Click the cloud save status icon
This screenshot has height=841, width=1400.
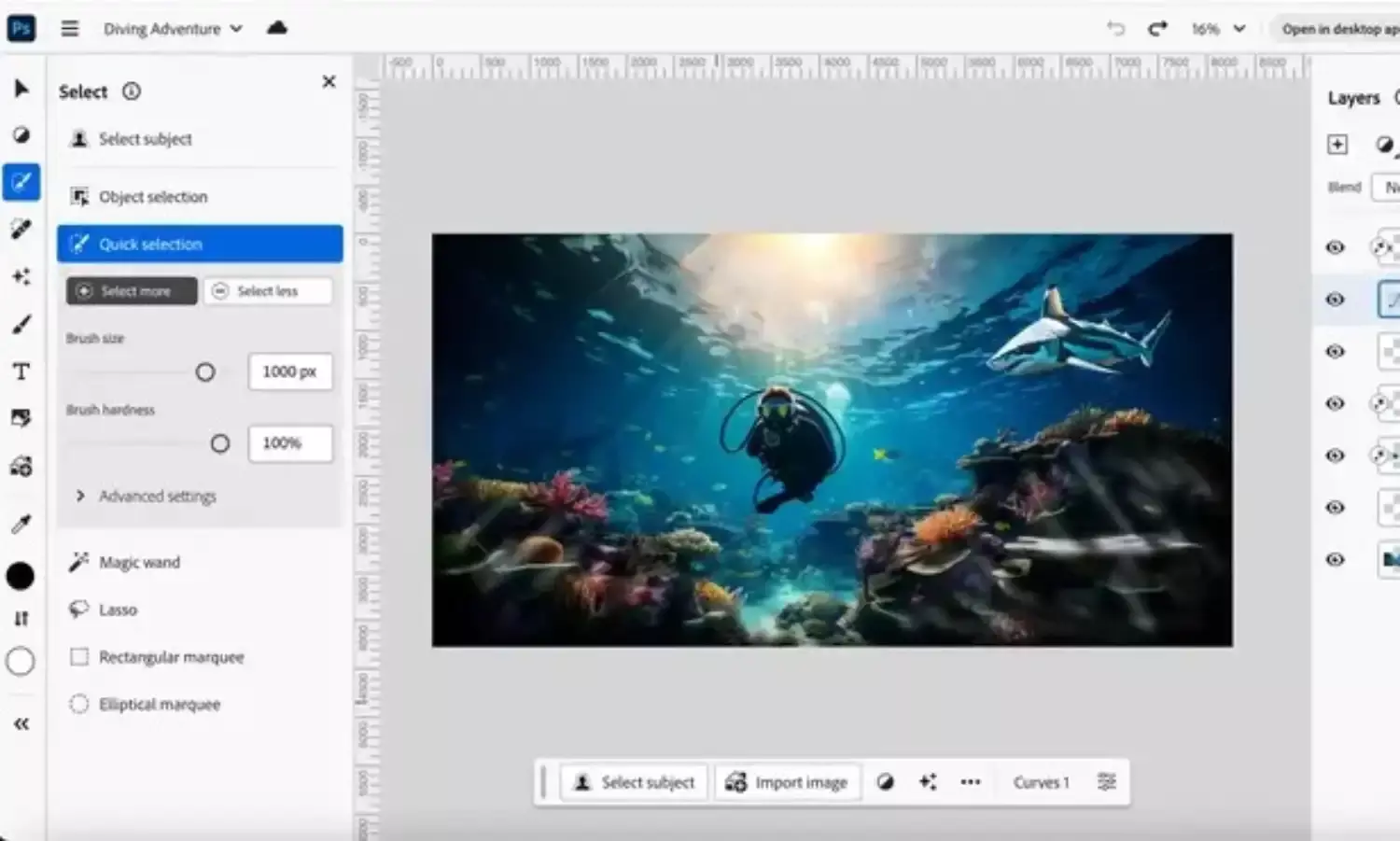click(277, 28)
